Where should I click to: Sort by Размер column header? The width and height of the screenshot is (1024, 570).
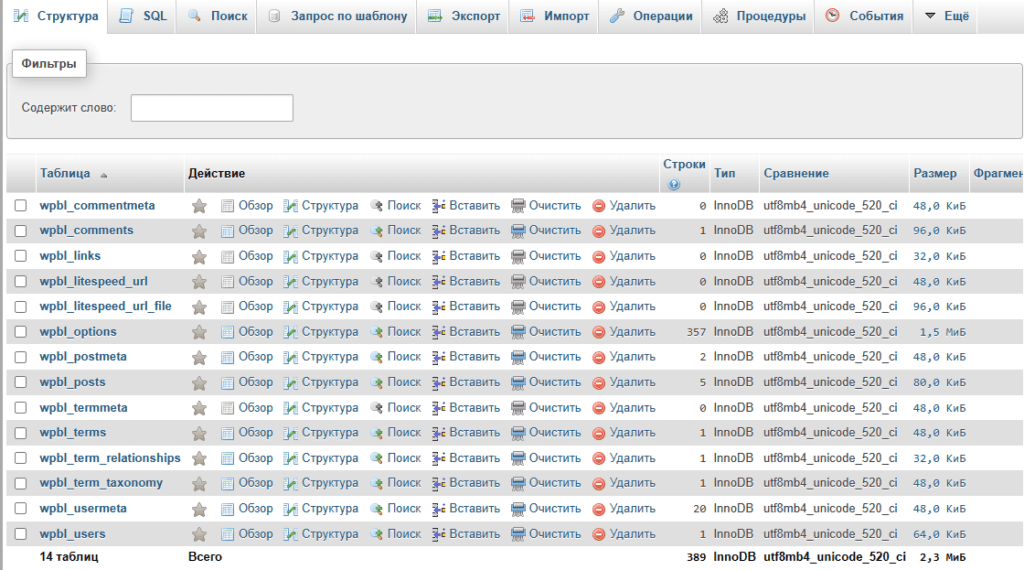click(x=935, y=174)
